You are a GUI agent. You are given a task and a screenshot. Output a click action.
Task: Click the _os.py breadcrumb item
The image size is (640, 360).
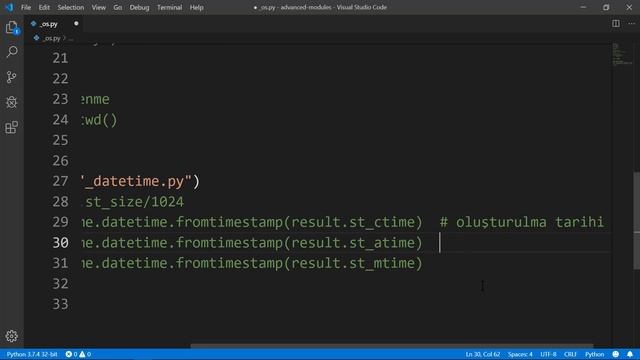pos(52,38)
